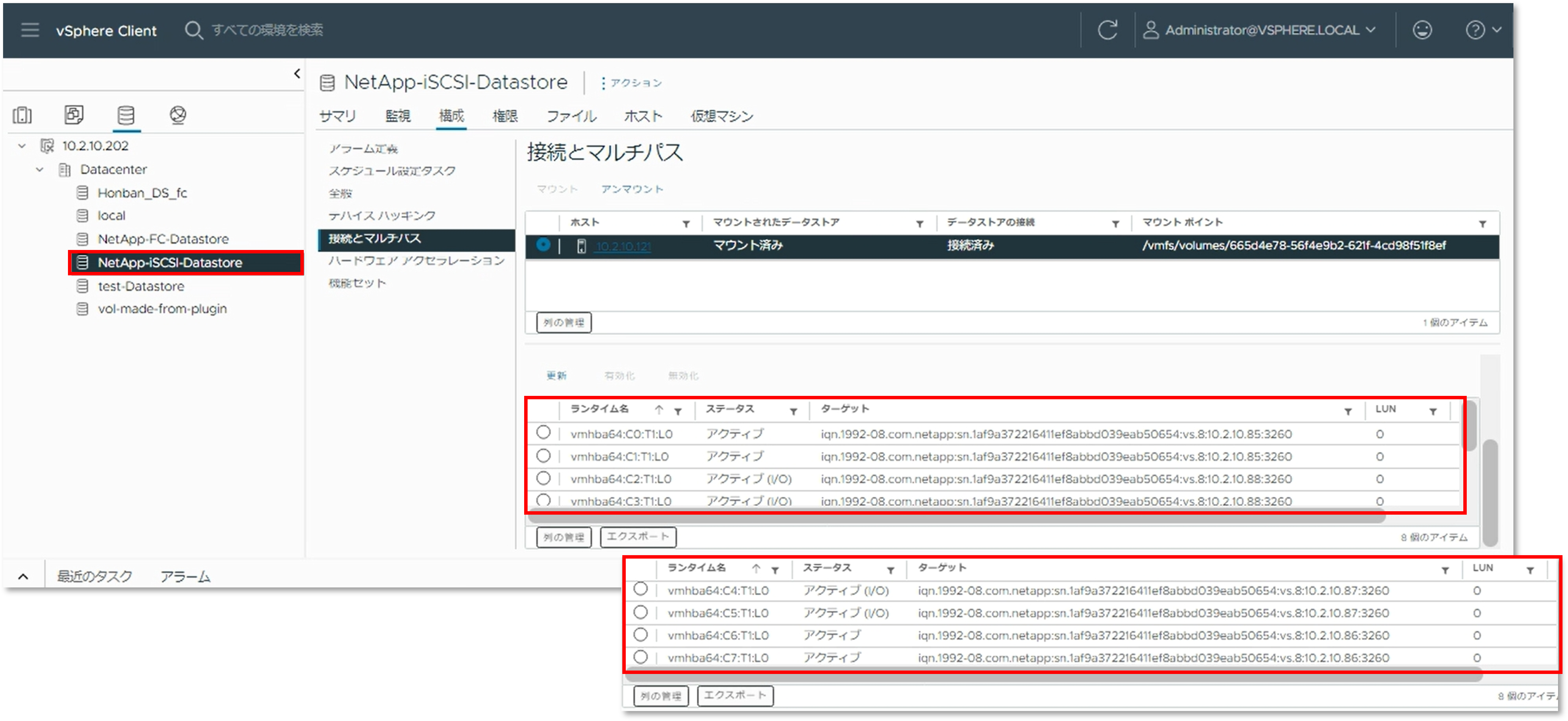The height and width of the screenshot is (721, 1568).
Task: Open the ホスト tab
Action: pos(643,116)
